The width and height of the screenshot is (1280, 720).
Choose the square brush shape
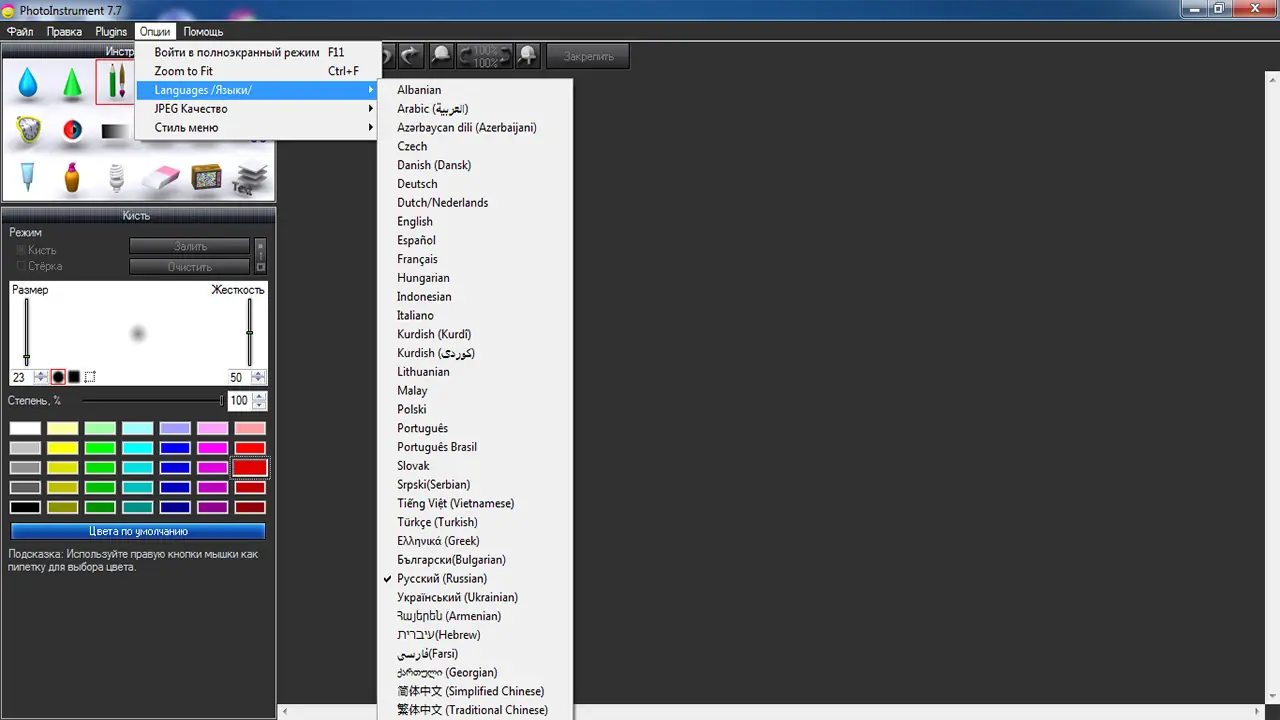(x=74, y=377)
